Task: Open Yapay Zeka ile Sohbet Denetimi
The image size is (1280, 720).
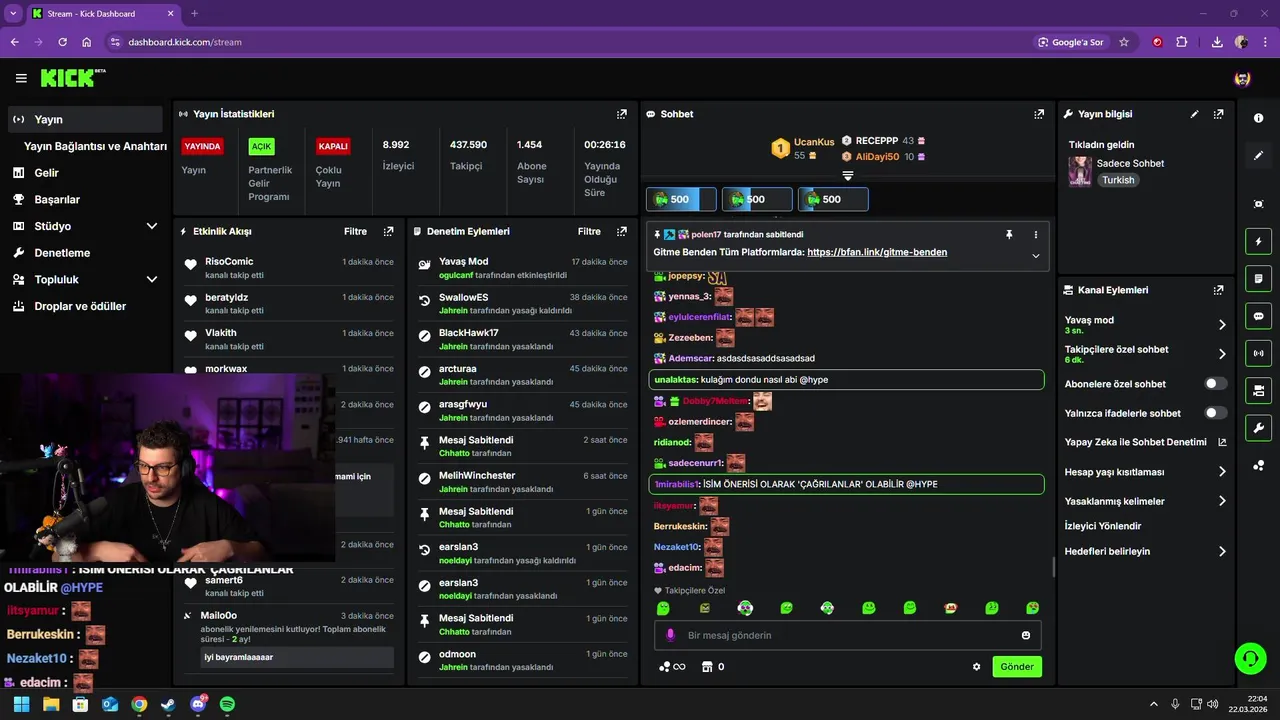Action: coord(1145,442)
